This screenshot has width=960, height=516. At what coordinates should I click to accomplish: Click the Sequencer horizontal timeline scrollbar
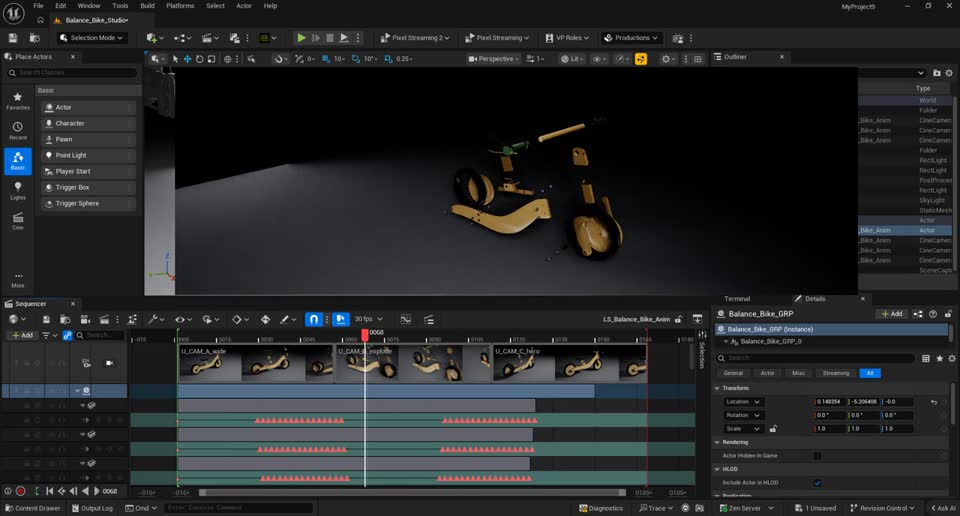[x=413, y=492]
